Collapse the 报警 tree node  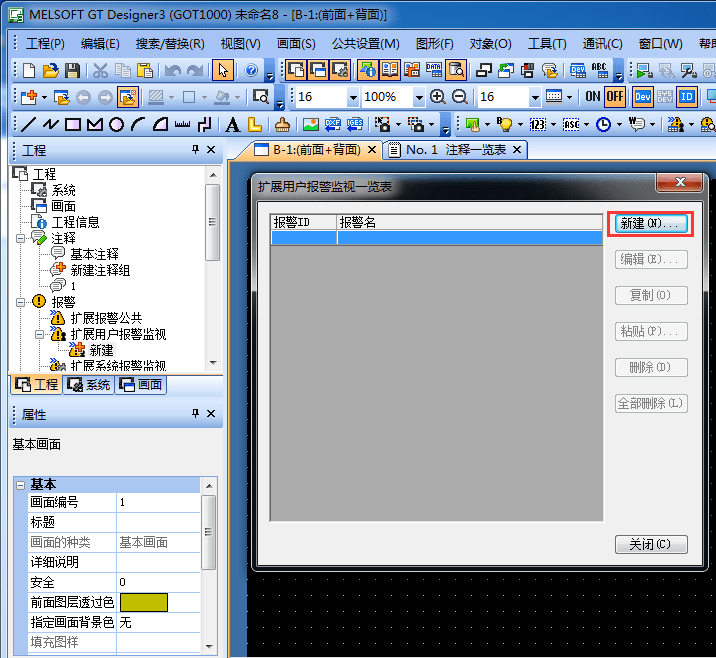tap(21, 301)
